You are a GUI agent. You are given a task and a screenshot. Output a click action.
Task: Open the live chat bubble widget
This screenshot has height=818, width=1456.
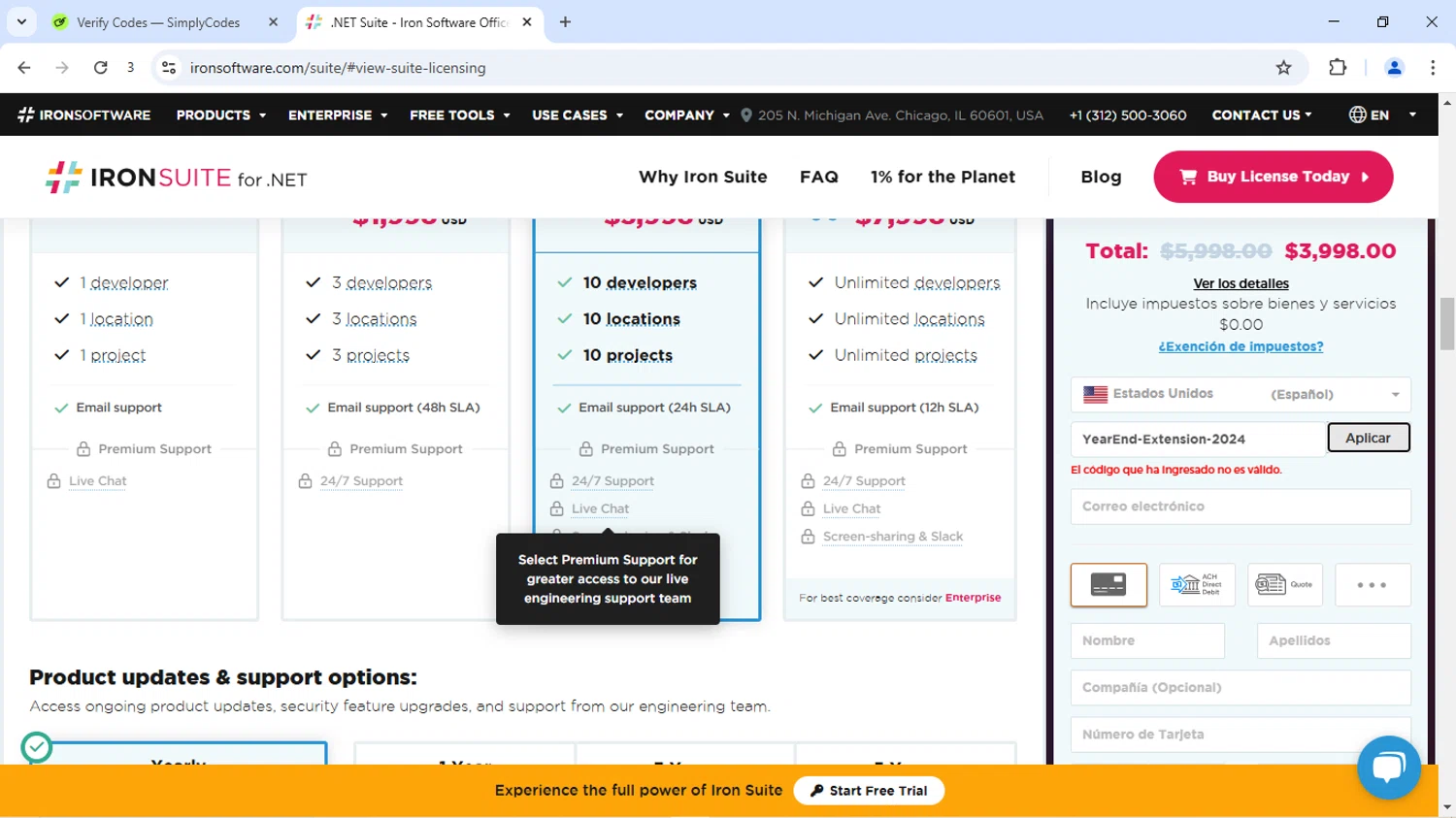(x=1389, y=768)
